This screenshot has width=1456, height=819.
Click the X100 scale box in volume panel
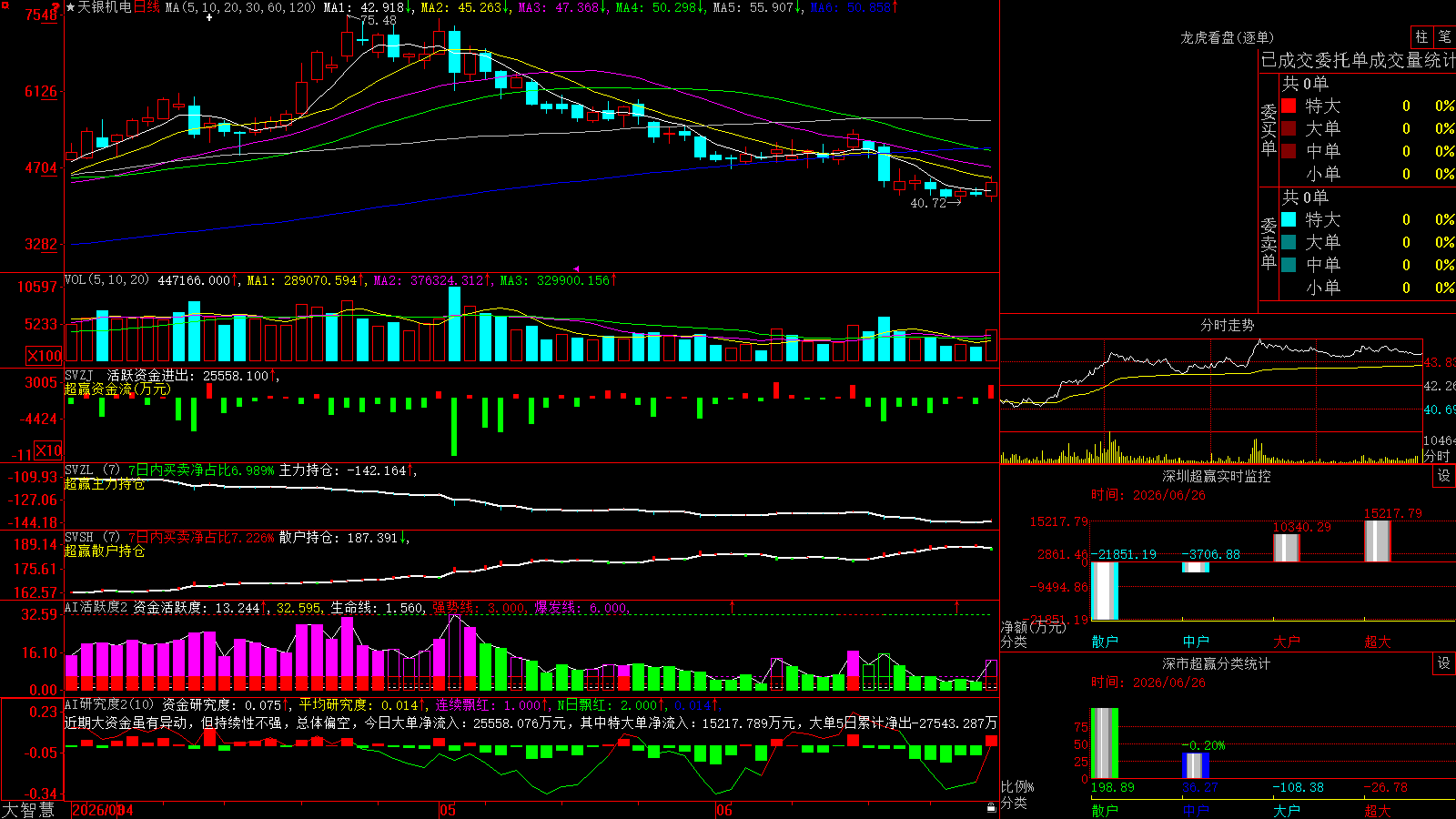(44, 356)
